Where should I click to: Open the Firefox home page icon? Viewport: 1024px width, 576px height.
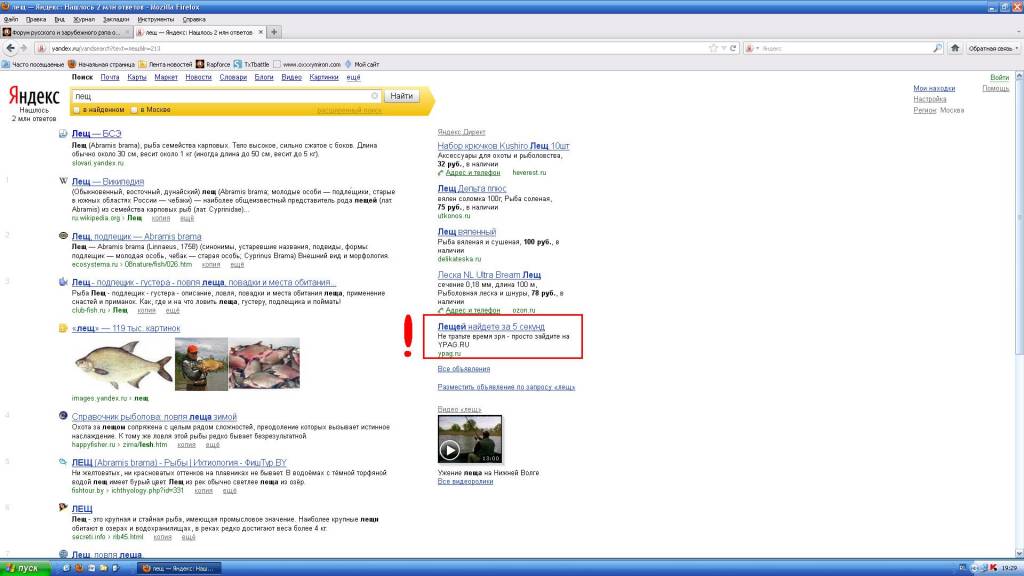955,48
